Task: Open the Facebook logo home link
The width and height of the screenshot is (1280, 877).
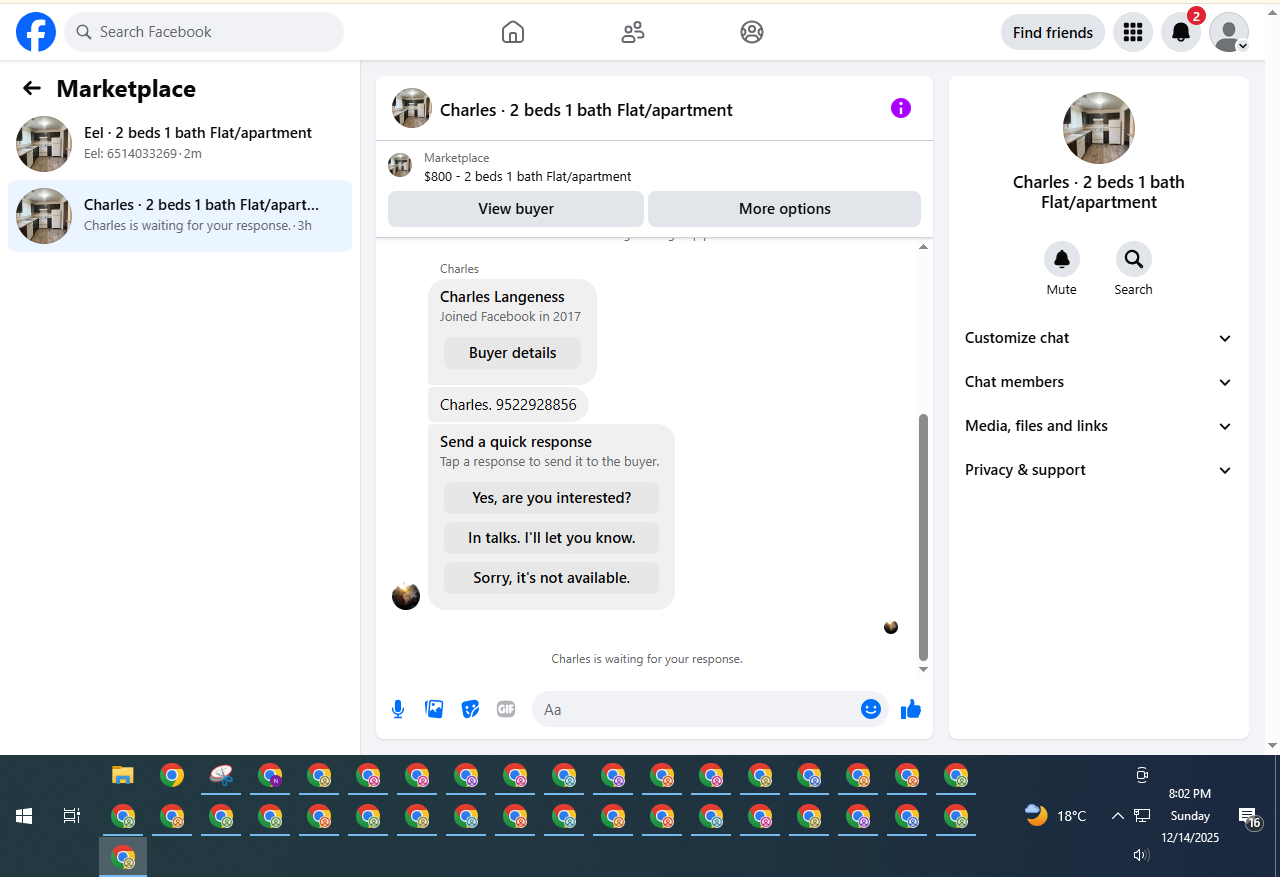Action: (36, 32)
